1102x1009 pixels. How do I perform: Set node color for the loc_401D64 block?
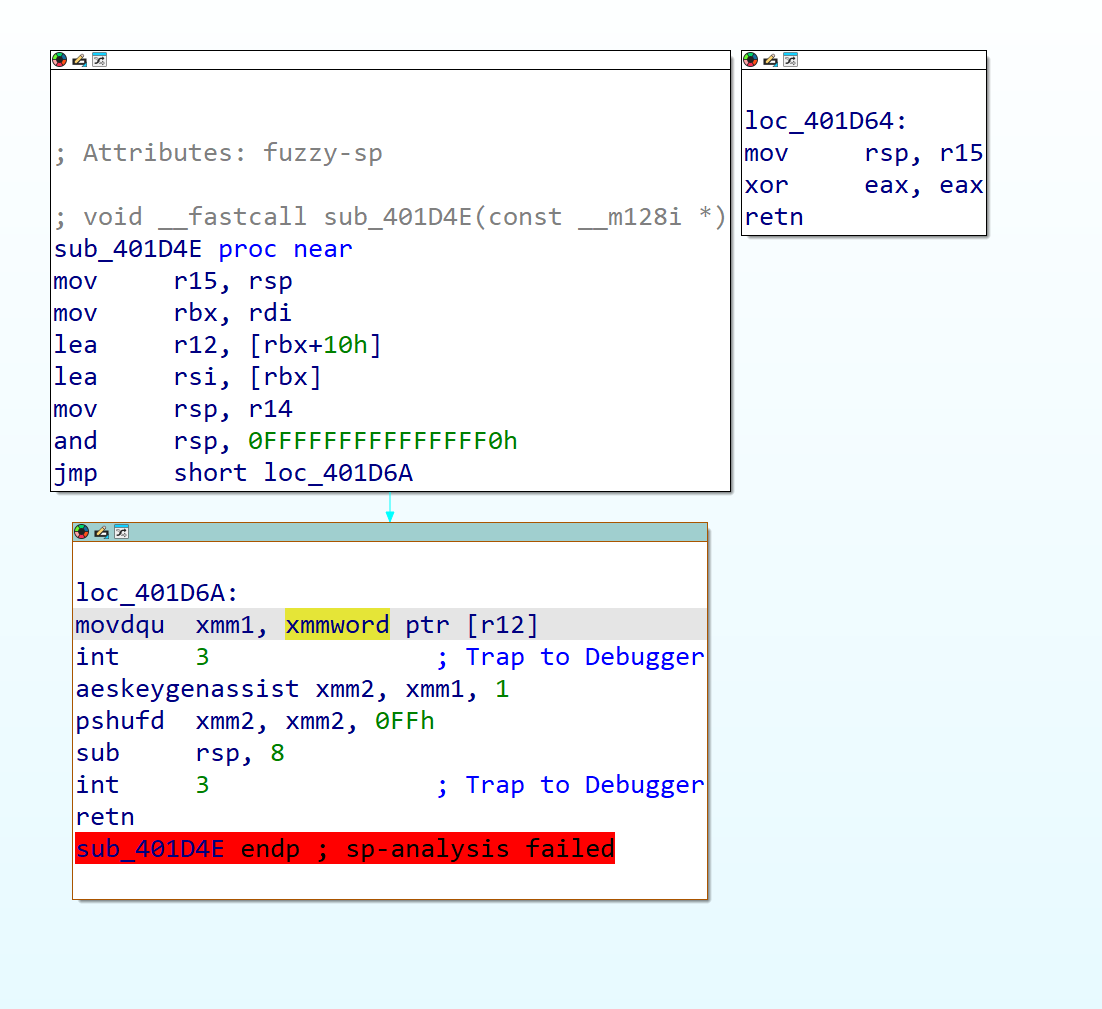point(751,60)
